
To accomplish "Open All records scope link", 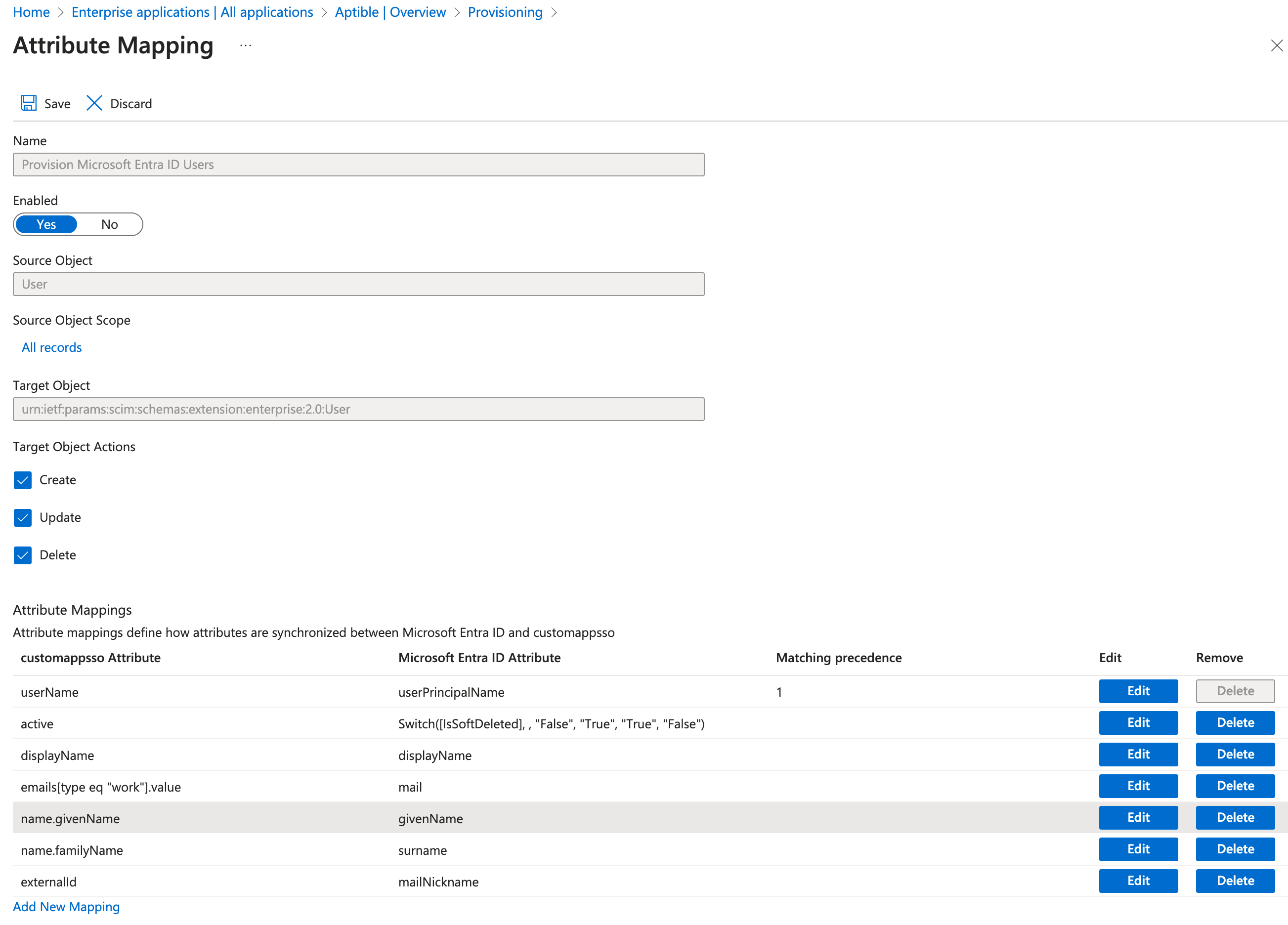I will point(52,347).
